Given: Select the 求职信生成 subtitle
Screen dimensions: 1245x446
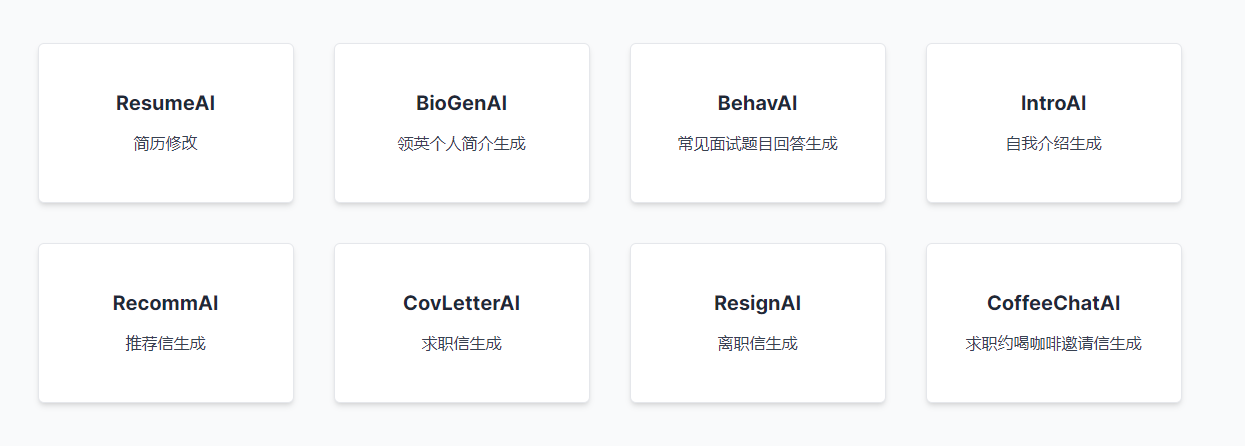Looking at the screenshot, I should [x=462, y=343].
